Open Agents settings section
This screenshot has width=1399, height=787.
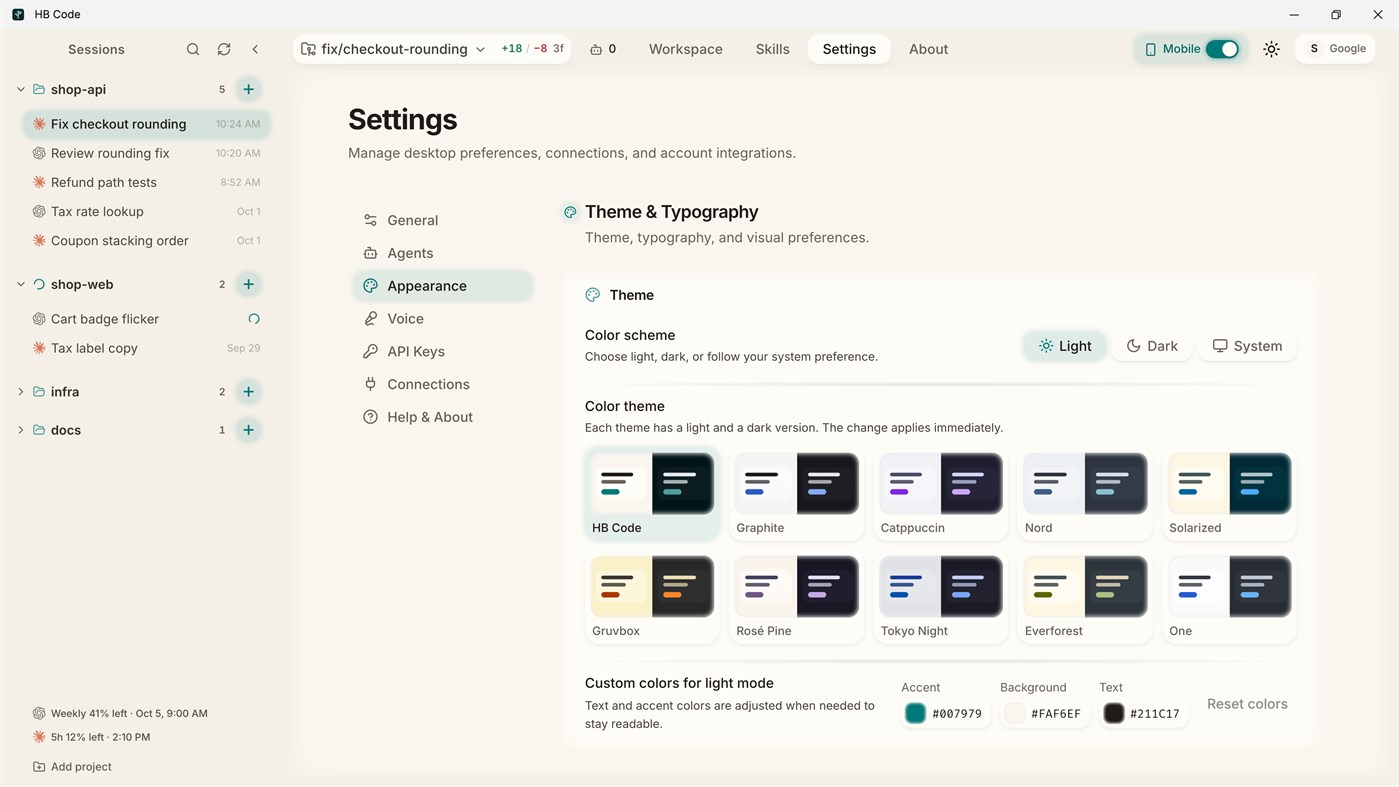pyautogui.click(x=443, y=253)
